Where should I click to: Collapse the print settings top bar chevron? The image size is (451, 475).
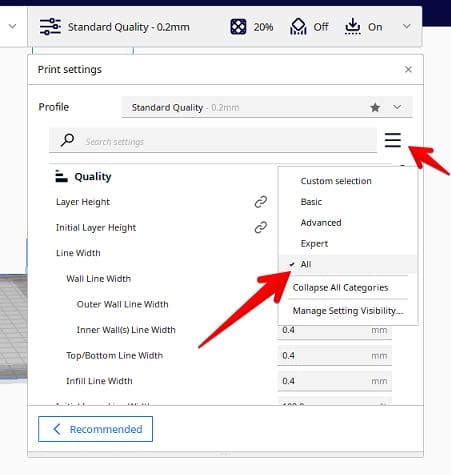tap(406, 26)
